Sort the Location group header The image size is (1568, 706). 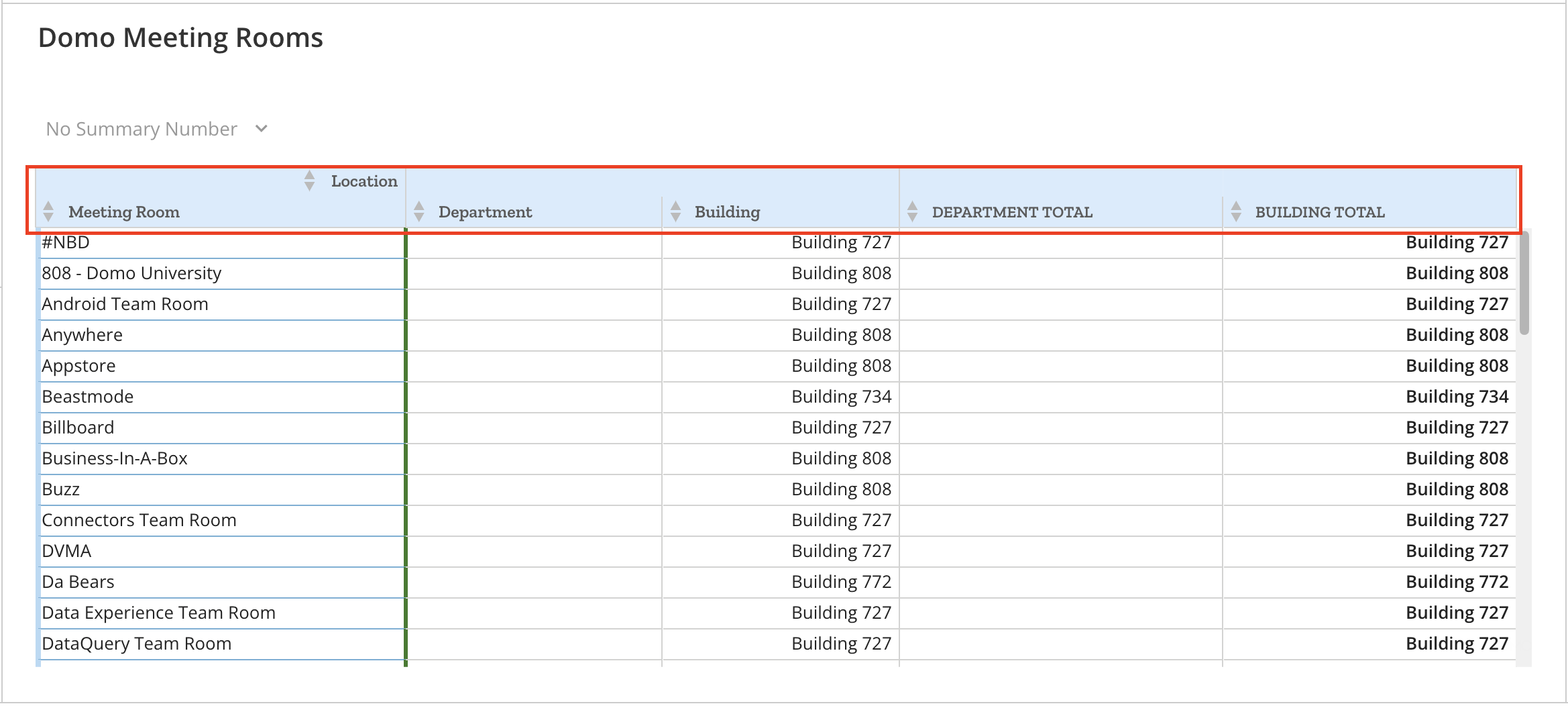pos(309,181)
